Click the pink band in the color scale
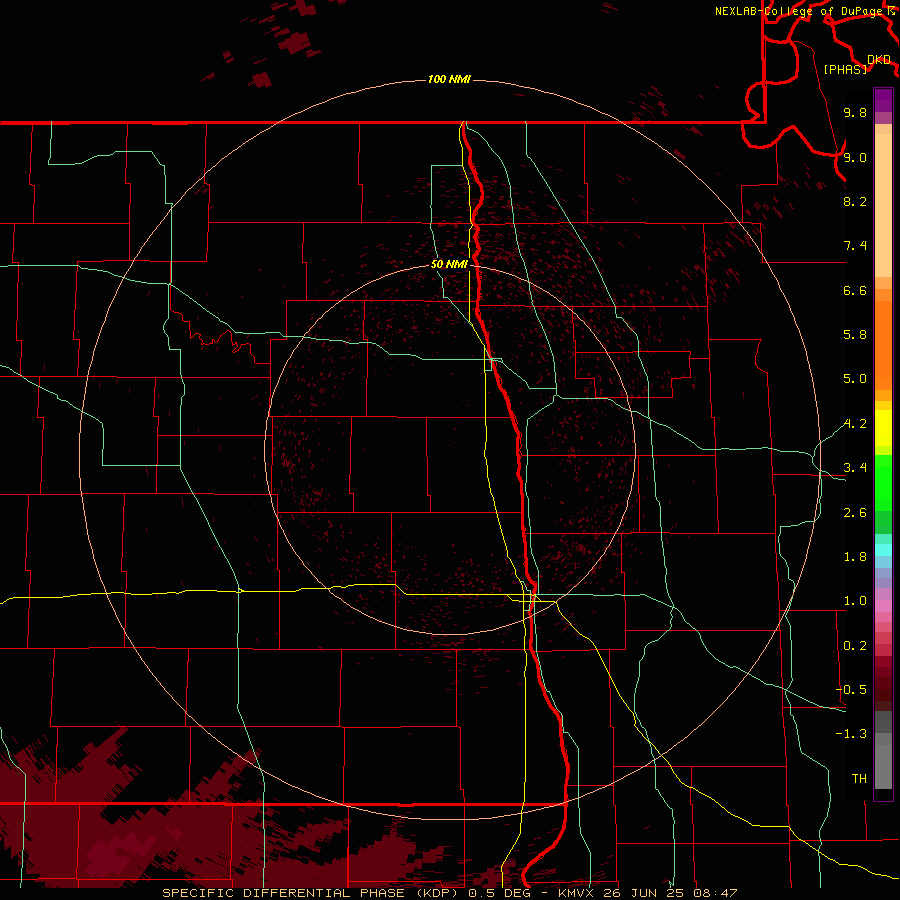900x900 pixels. pyautogui.click(x=883, y=606)
